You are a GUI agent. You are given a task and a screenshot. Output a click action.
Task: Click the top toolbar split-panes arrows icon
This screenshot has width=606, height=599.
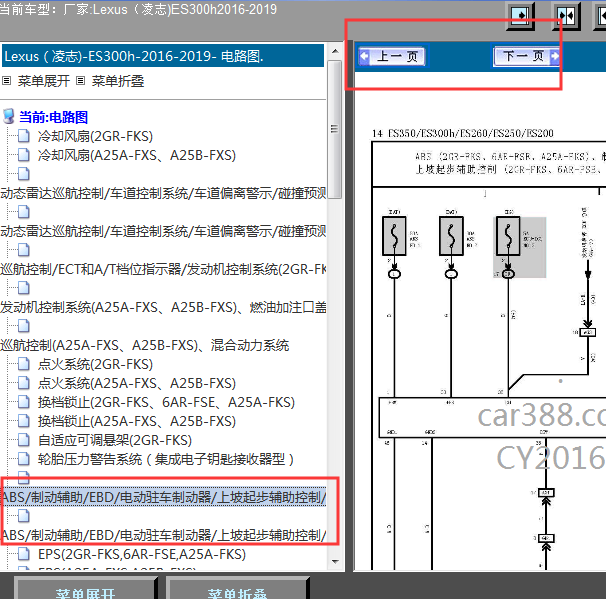click(x=566, y=16)
